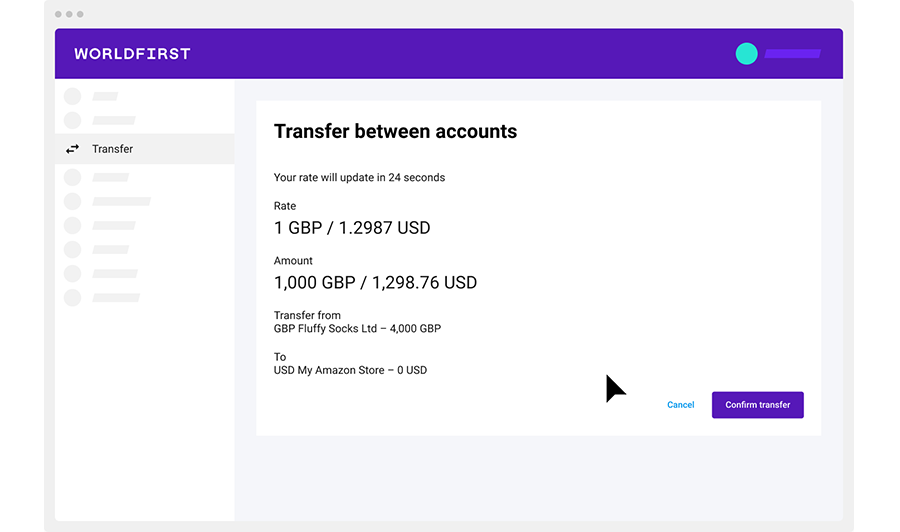Click the Confirm transfer button
This screenshot has height=532, width=900.
[758, 405]
